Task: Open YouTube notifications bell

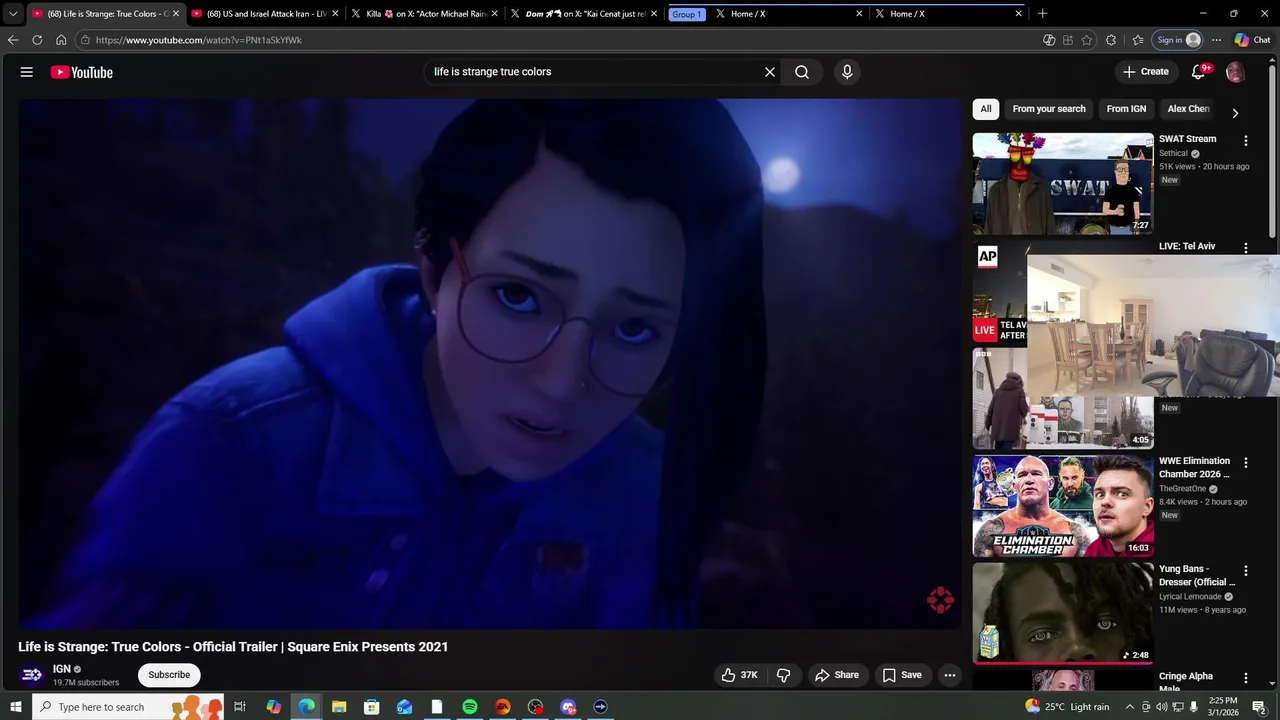Action: 1199,72
